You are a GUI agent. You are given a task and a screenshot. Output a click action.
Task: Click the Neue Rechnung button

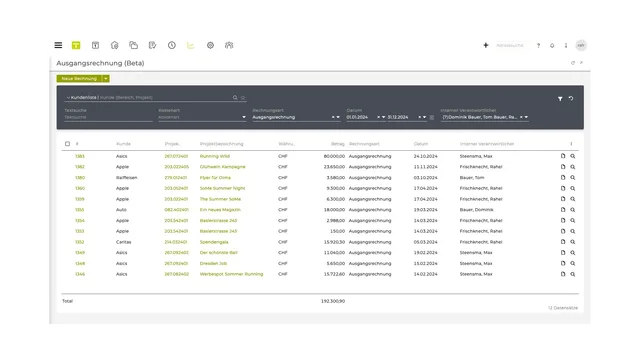pyautogui.click(x=79, y=78)
